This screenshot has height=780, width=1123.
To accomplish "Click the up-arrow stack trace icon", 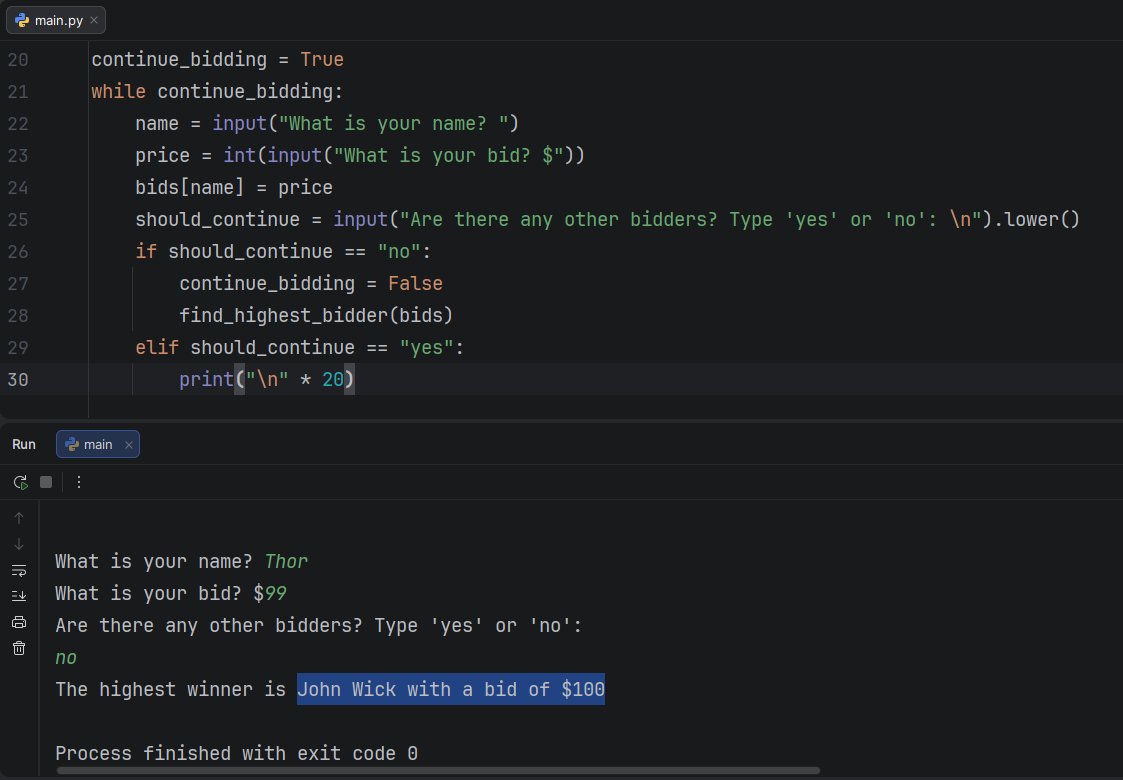I will click(19, 518).
